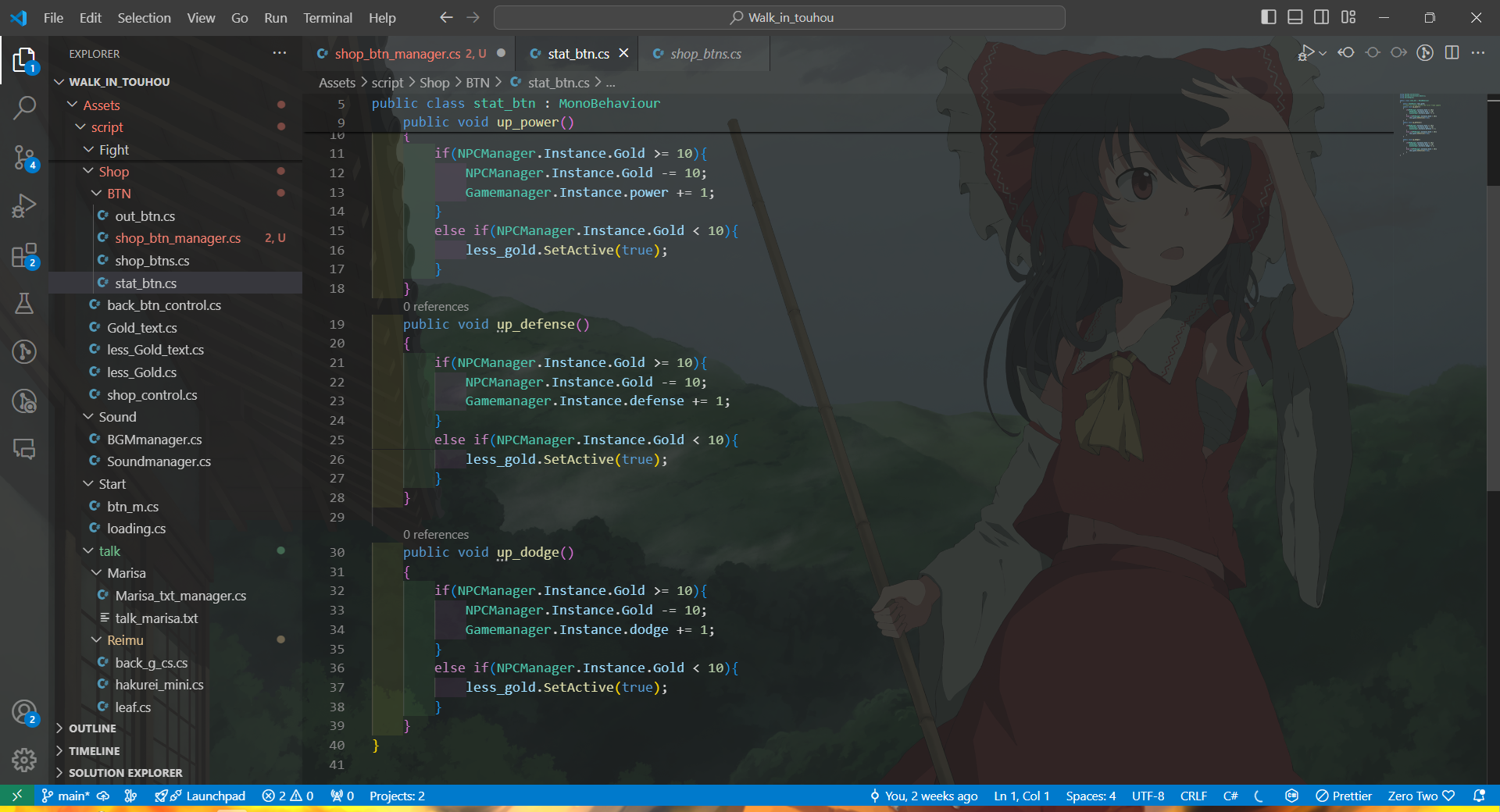This screenshot has height=812, width=1500.
Task: Click the circled git branch icon in editor toolbar
Action: [x=1425, y=52]
